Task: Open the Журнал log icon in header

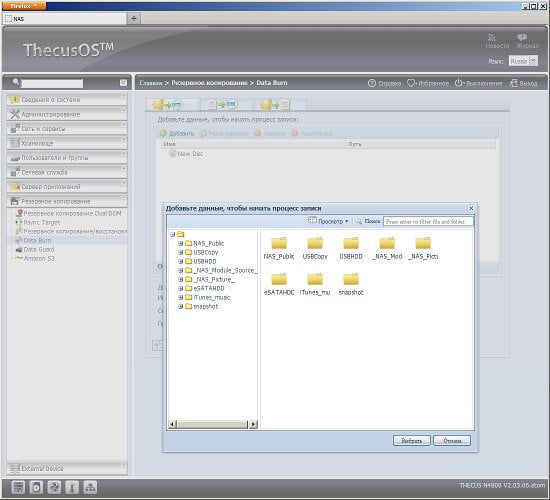Action: pos(522,37)
